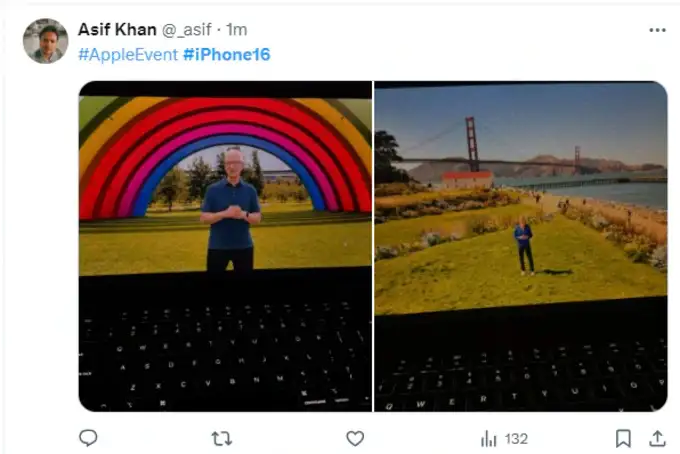Click Asif Khan's profile avatar
This screenshot has width=680, height=454.
45,41
